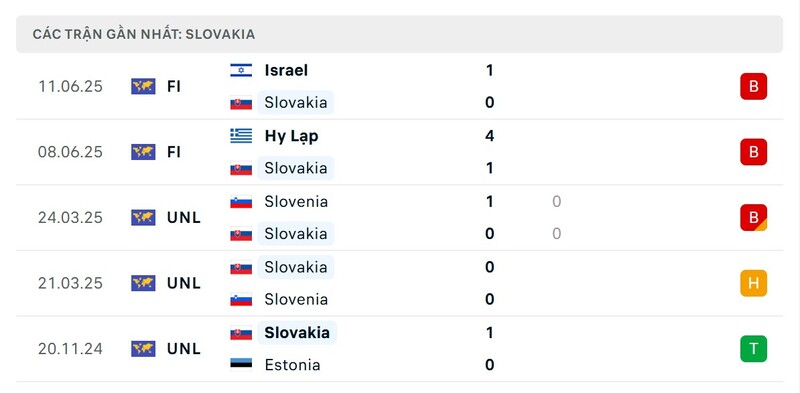Click the Israel flag icon
Viewport: 800px width, 393px height.
pyautogui.click(x=241, y=70)
